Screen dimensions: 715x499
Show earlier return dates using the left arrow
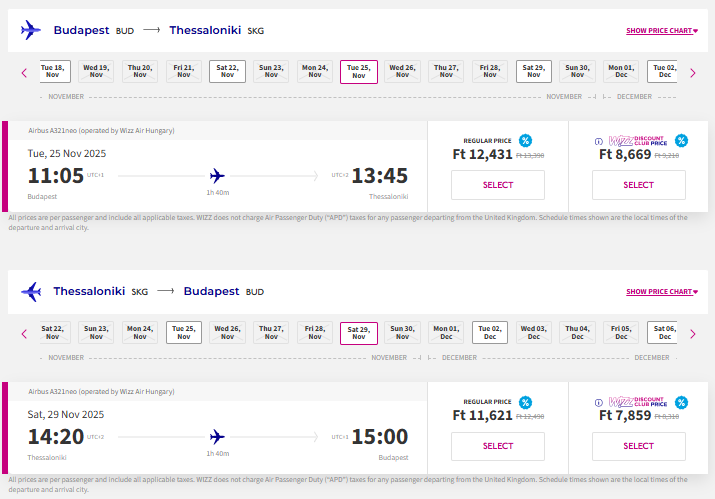[24, 333]
